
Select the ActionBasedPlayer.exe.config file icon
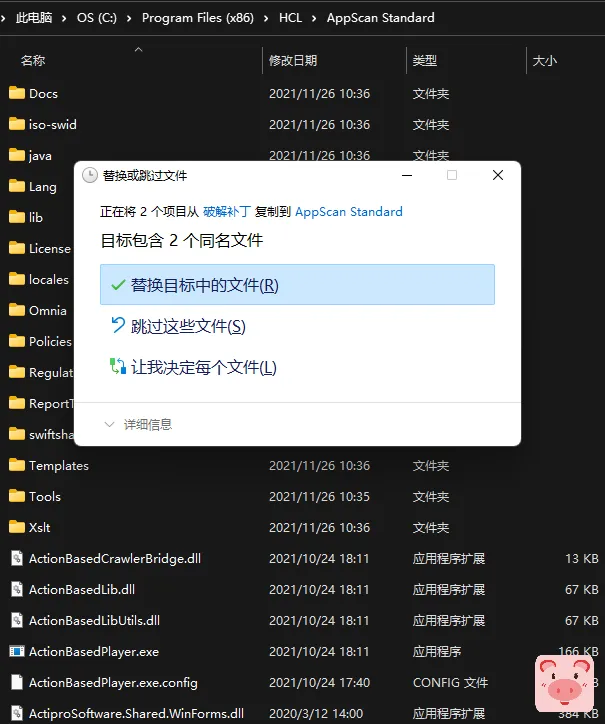pyautogui.click(x=17, y=682)
